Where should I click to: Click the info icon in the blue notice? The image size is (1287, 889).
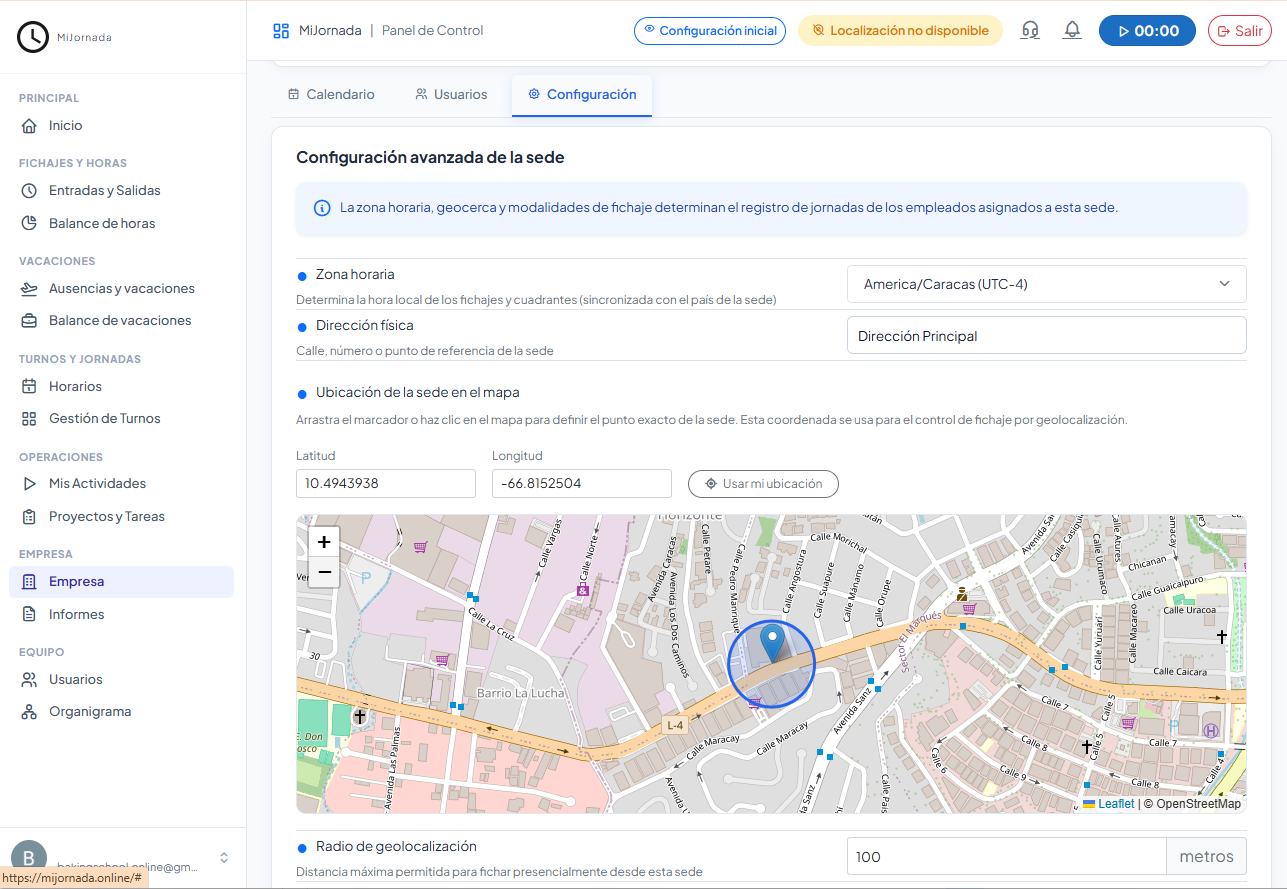[322, 208]
